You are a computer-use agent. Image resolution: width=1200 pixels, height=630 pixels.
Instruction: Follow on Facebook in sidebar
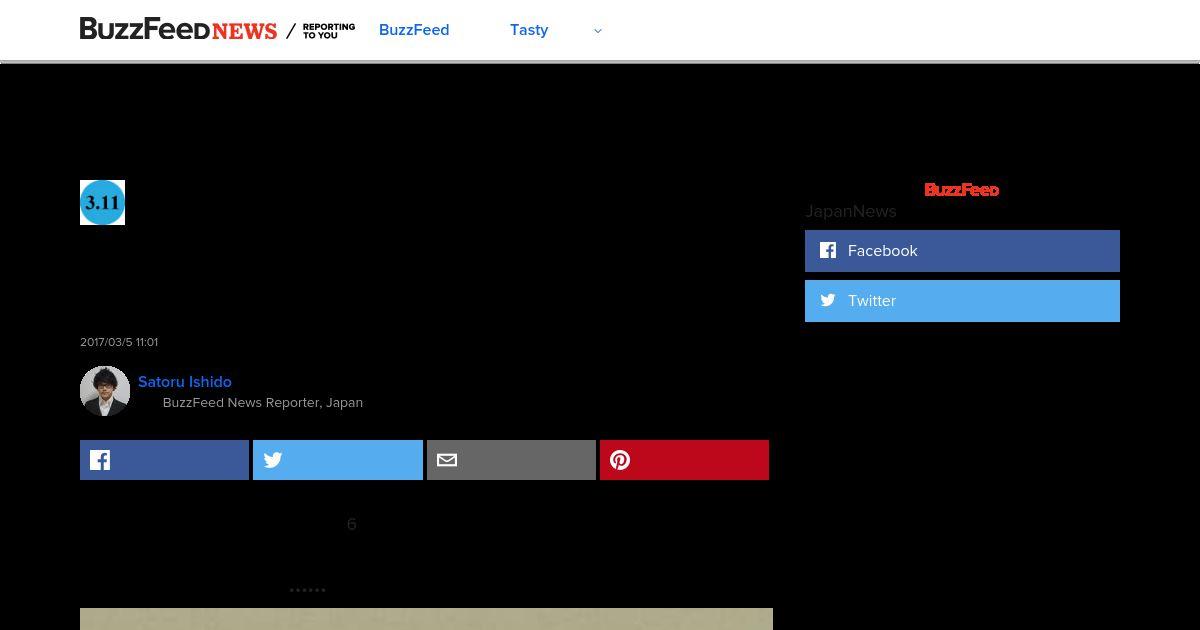point(962,251)
